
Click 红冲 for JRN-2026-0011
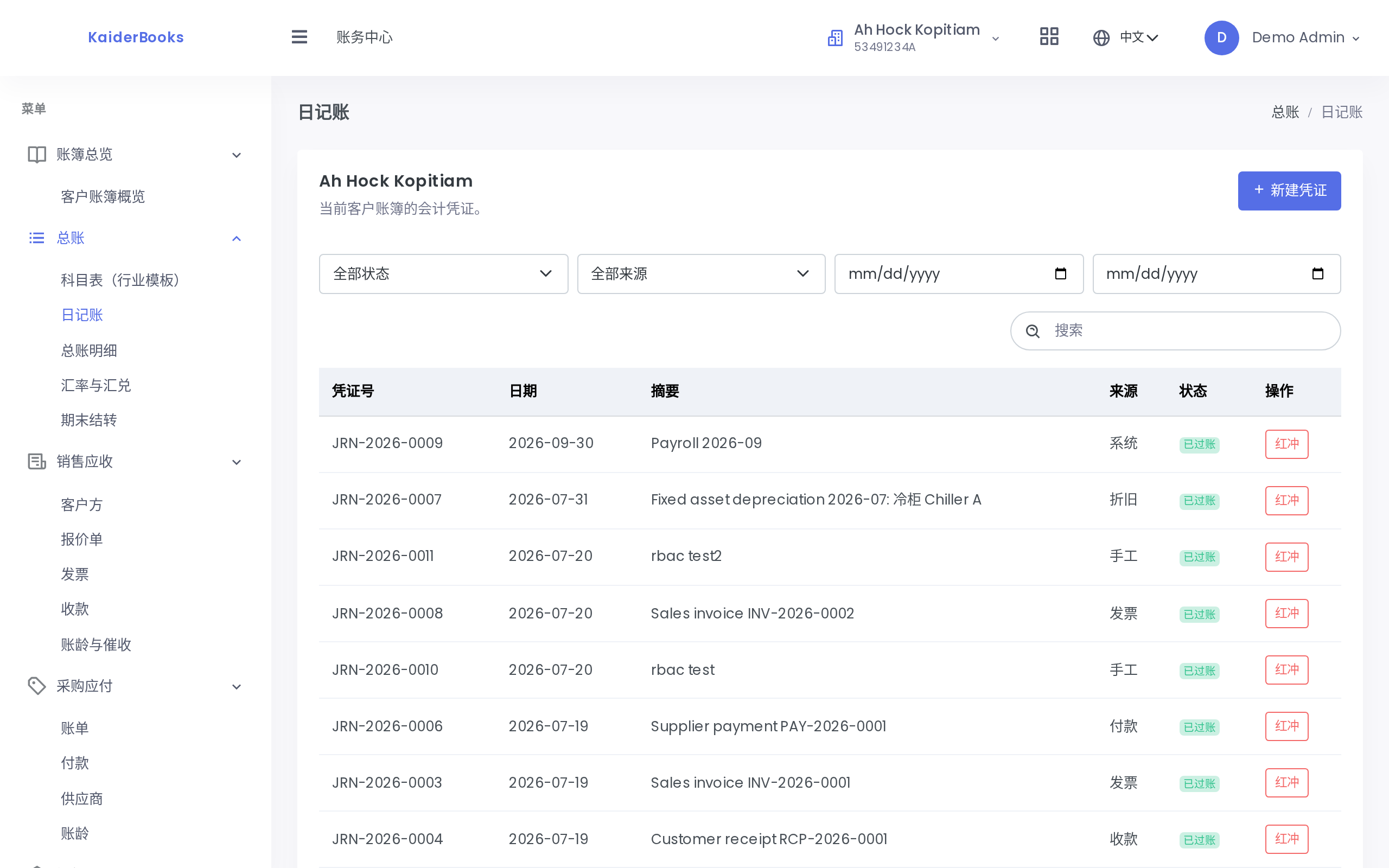(x=1287, y=557)
